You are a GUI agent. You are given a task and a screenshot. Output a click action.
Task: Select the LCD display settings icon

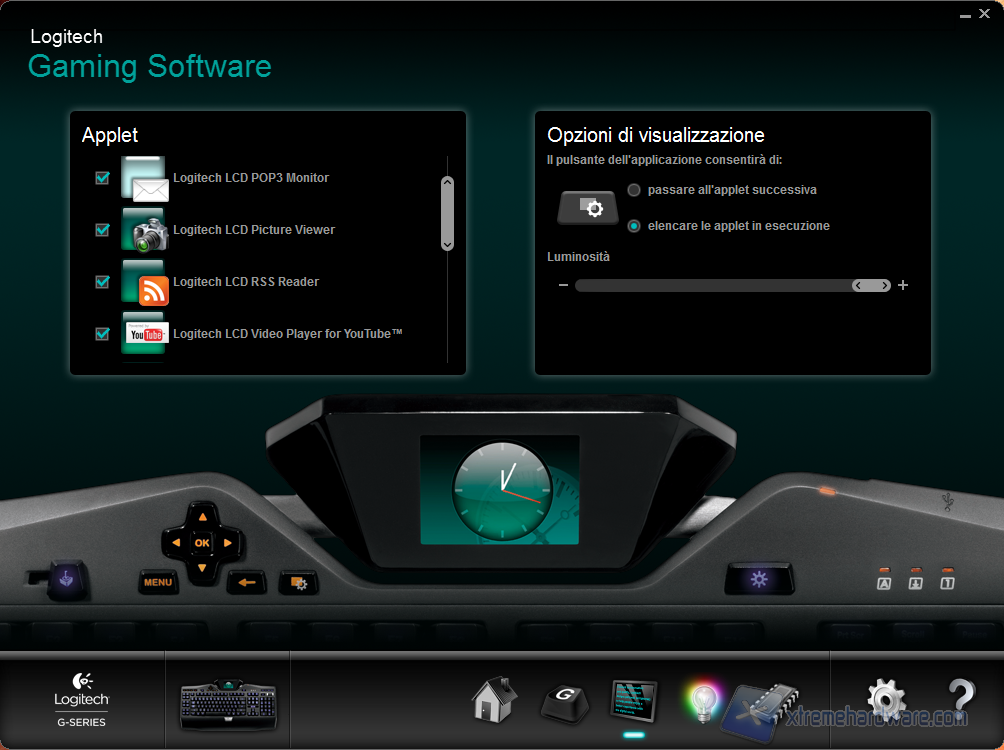pos(634,701)
